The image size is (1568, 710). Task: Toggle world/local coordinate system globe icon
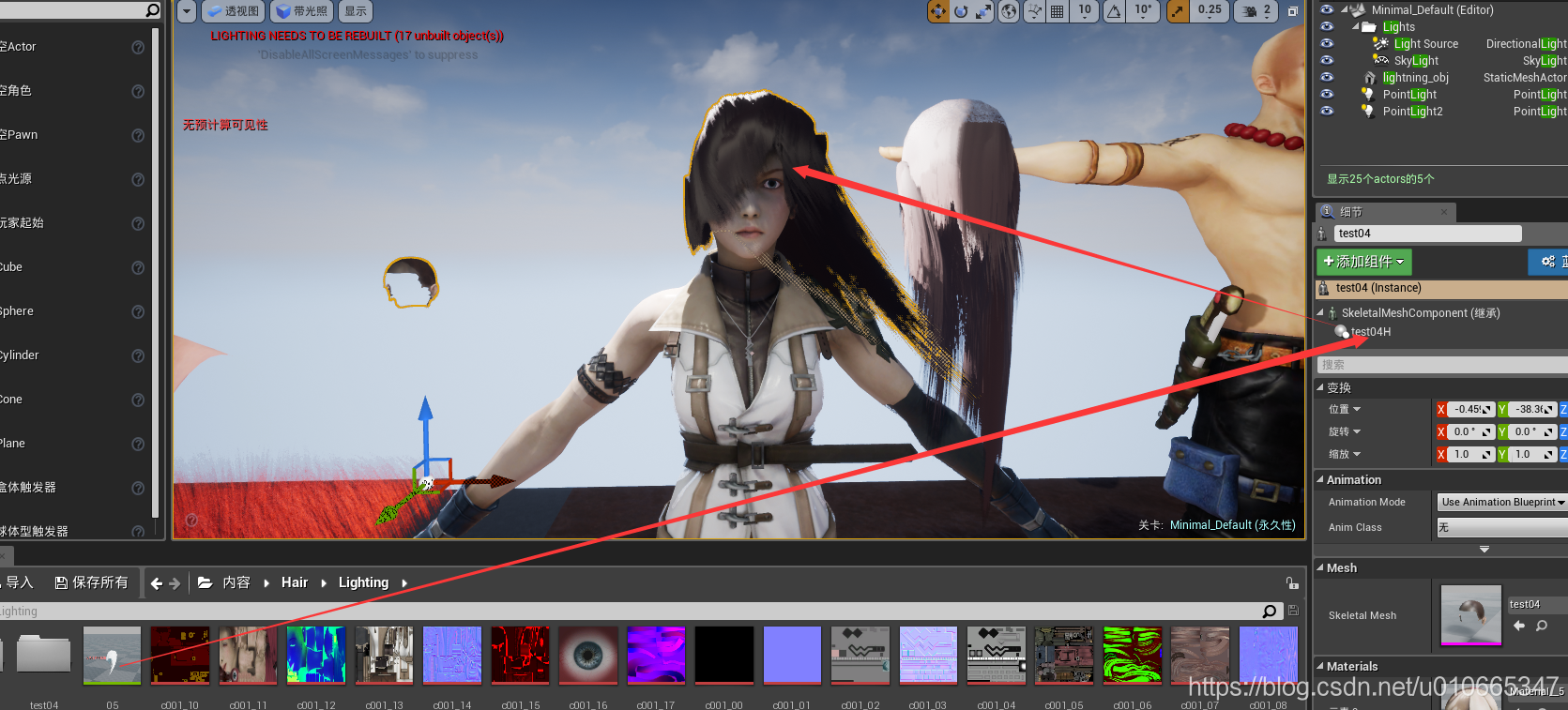[x=1009, y=11]
